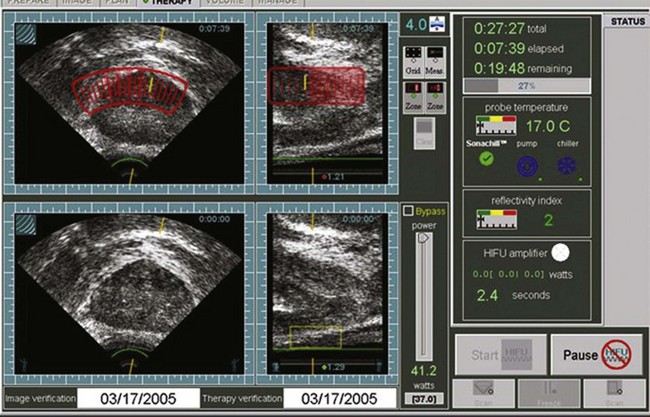
Task: Click the Sonachill green checkmark status icon
Action: (485, 160)
